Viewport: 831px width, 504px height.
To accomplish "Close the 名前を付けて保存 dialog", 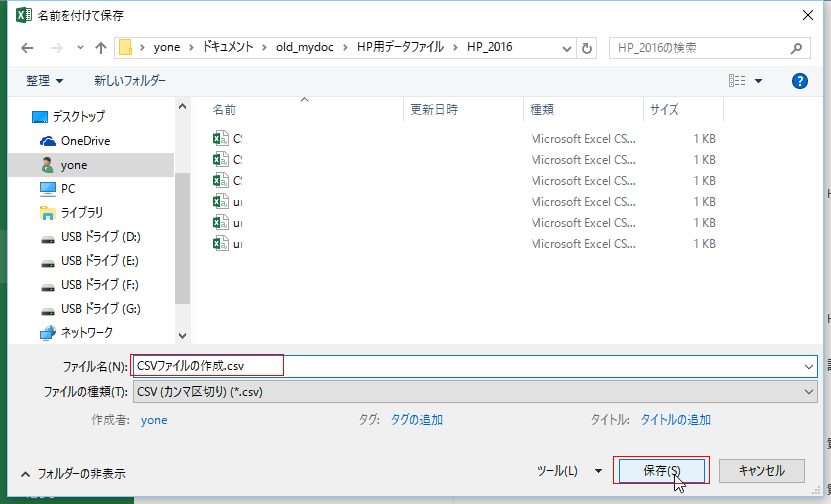I will 808,15.
